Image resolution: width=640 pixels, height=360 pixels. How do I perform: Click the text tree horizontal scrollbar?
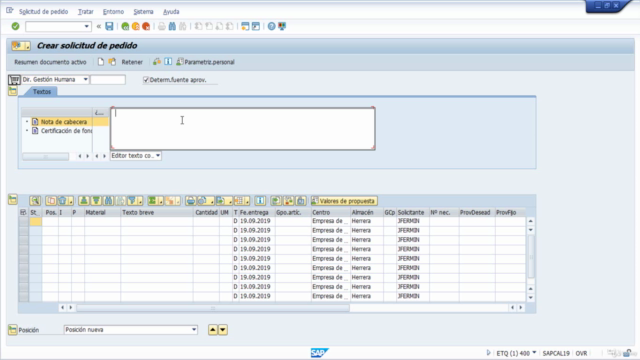(46, 156)
